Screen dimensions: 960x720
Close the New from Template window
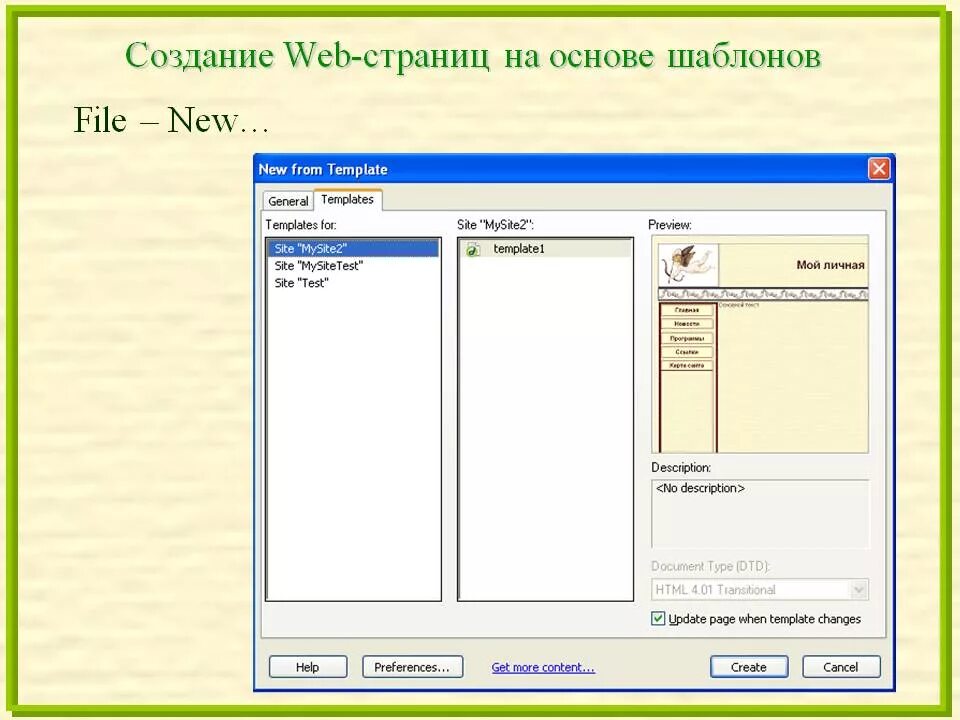(x=879, y=168)
